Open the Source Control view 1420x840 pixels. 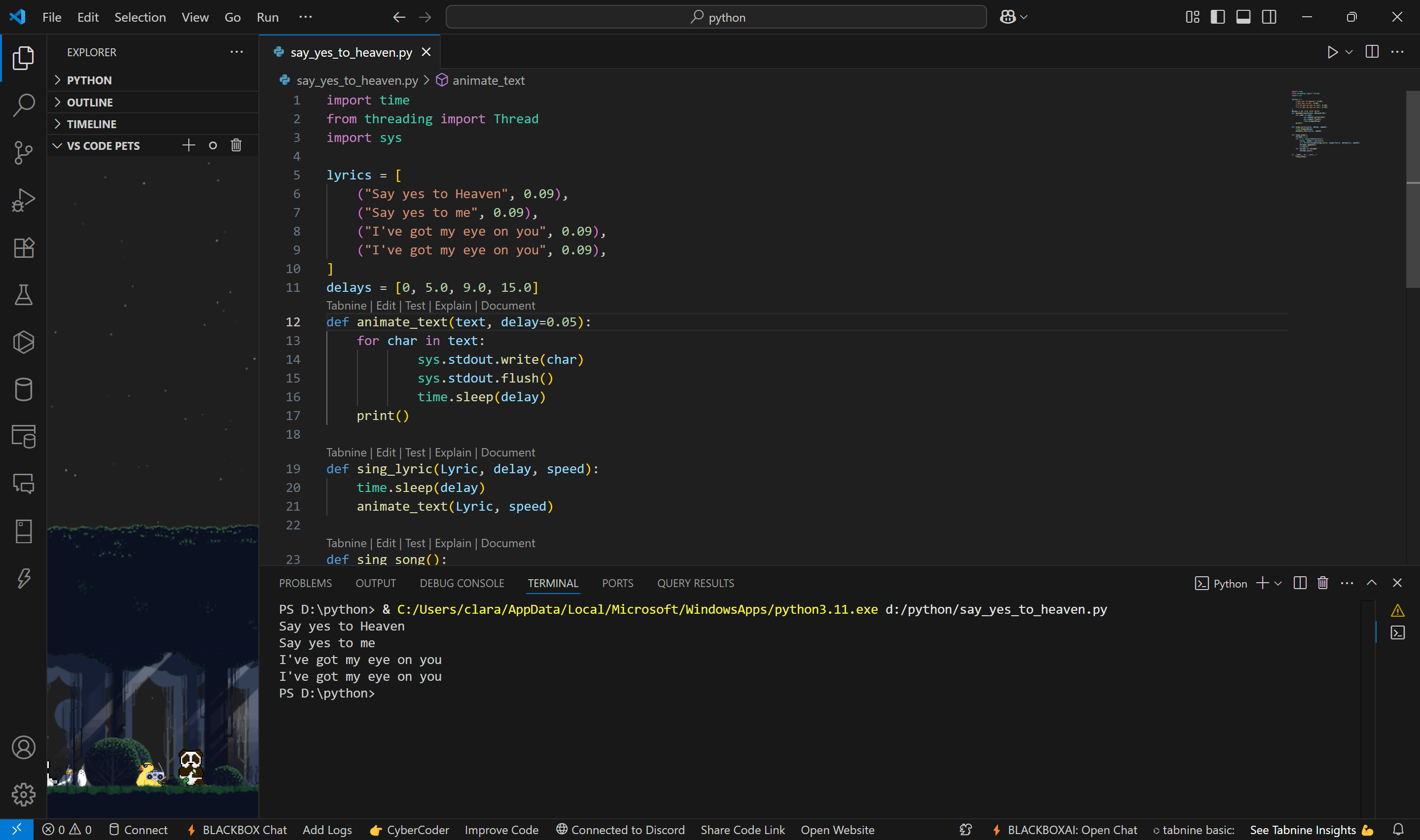23,152
